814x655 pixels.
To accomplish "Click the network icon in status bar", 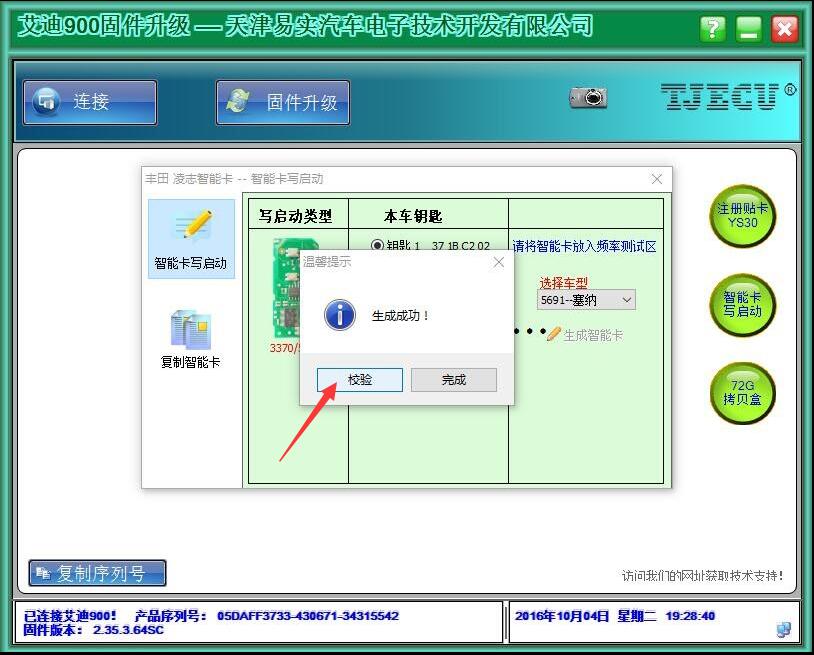I will coord(783,630).
